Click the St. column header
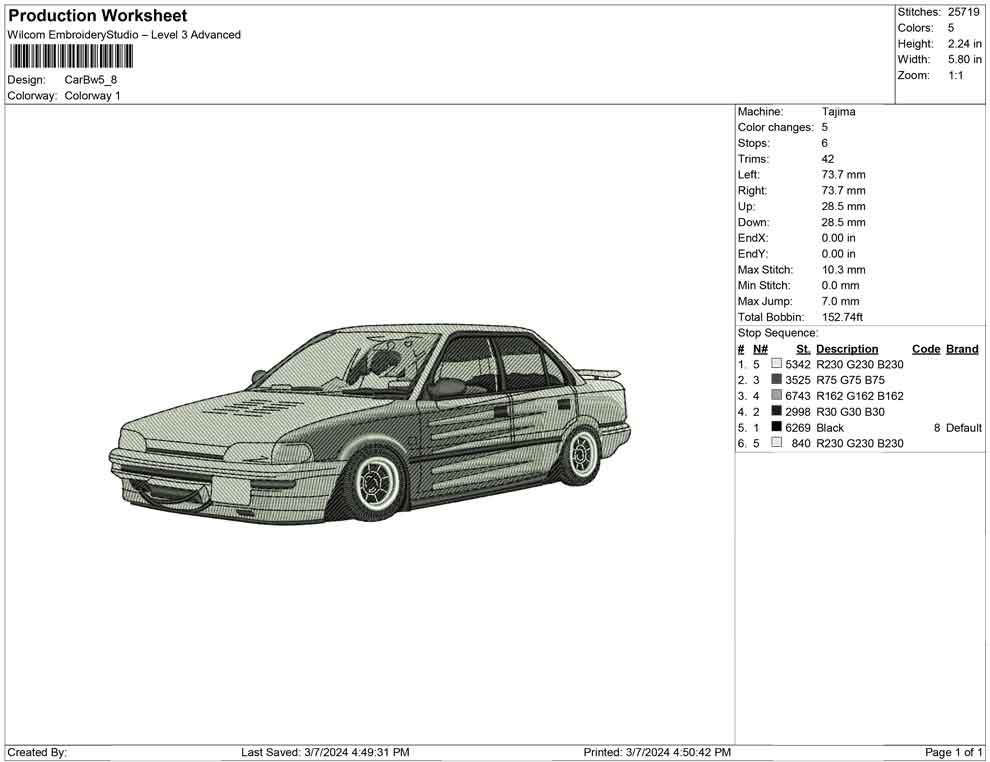This screenshot has height=762, width=990. click(802, 349)
